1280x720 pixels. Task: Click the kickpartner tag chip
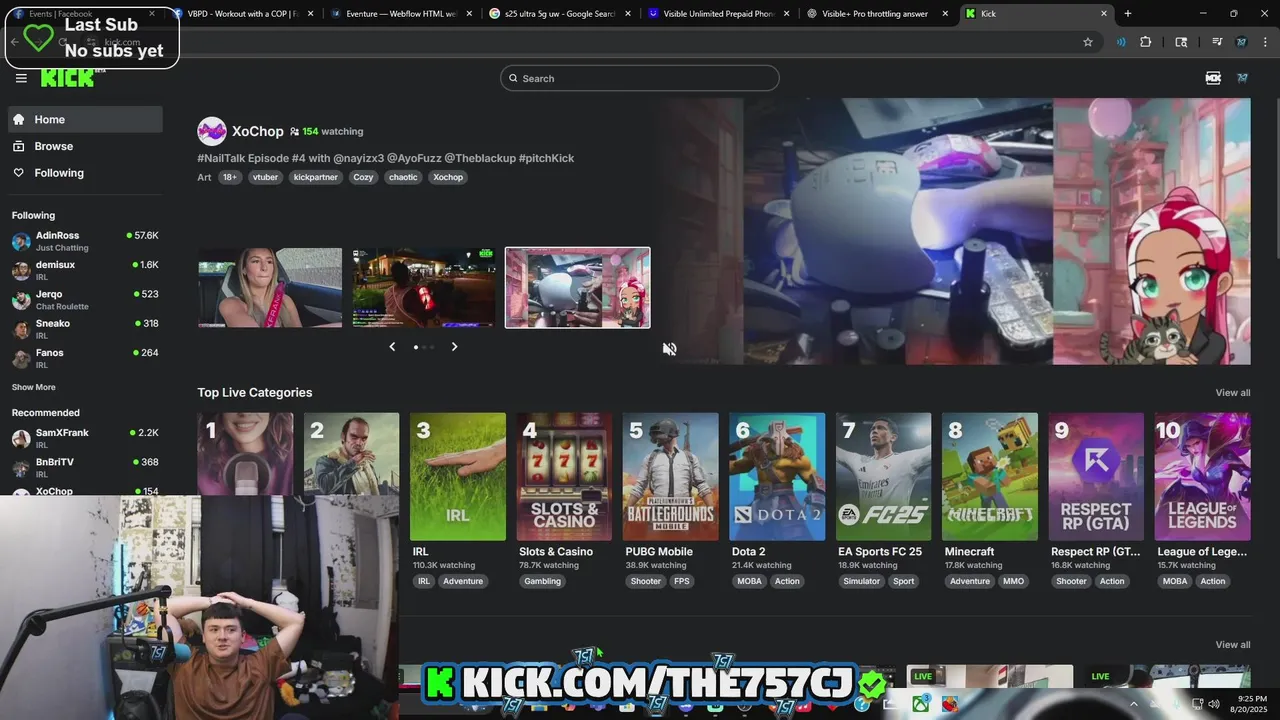[316, 177]
